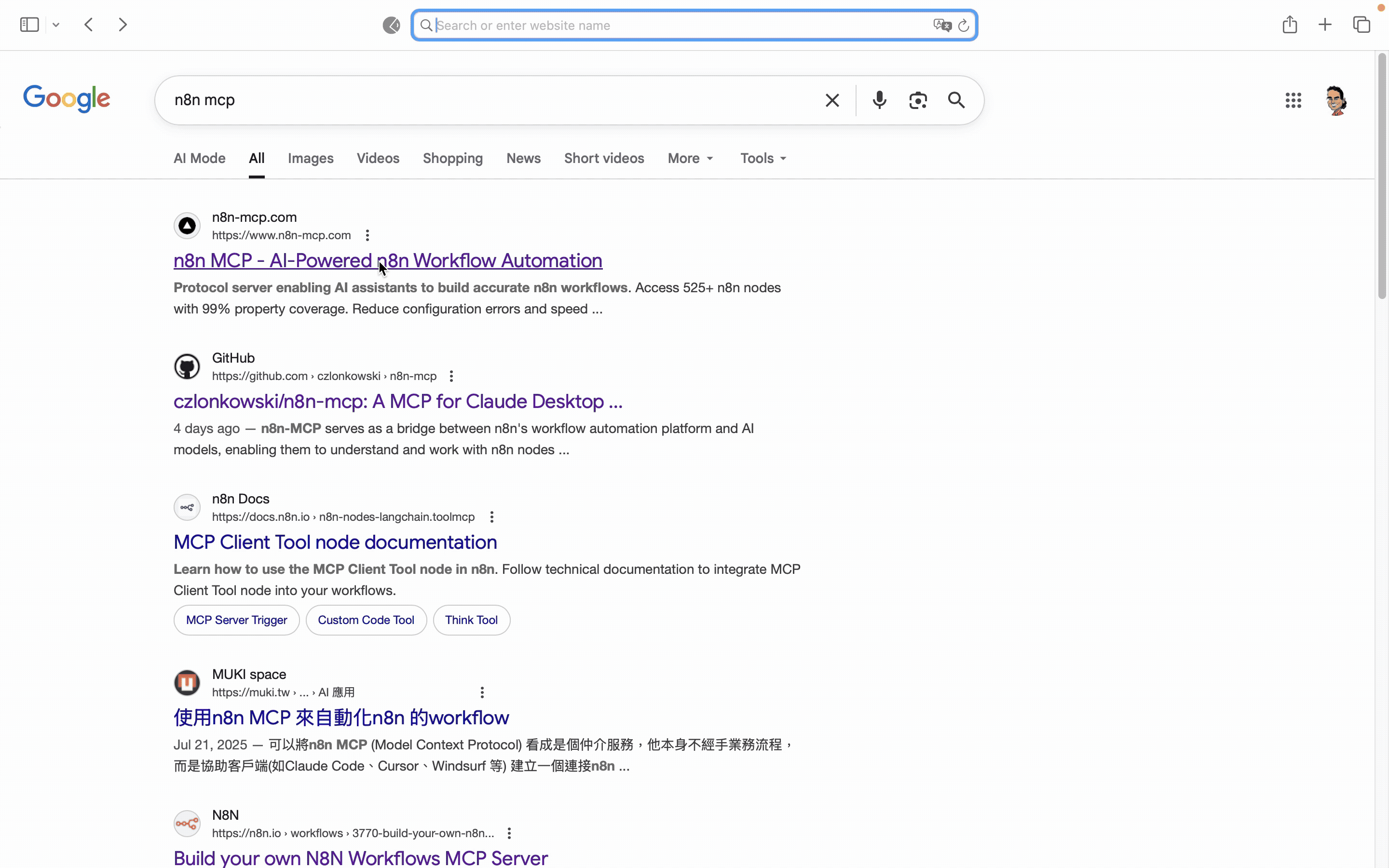Start voice search with microphone icon
This screenshot has height=868, width=1389.
pos(879,100)
